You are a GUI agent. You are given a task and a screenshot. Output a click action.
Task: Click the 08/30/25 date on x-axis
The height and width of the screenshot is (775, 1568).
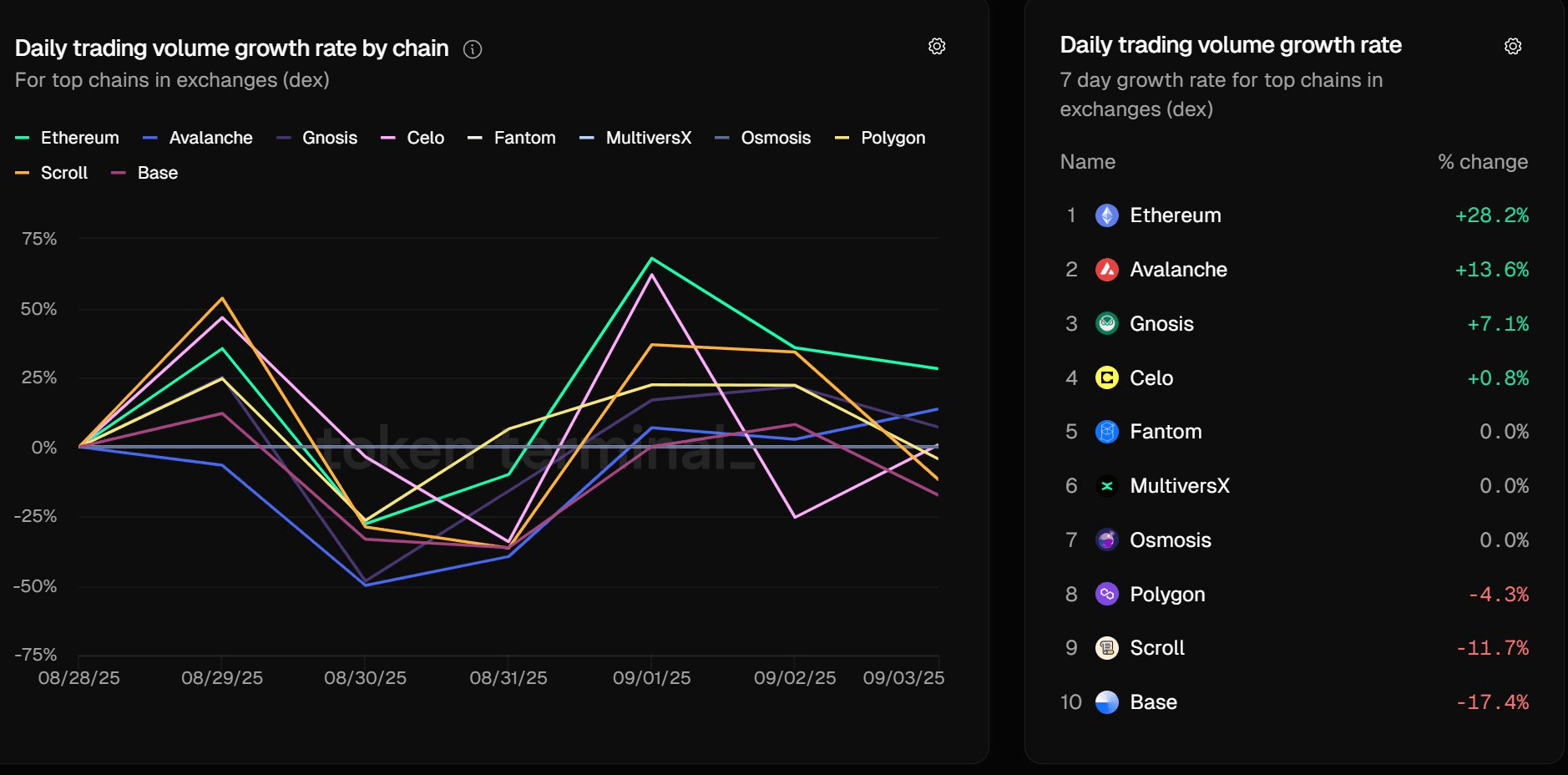click(x=366, y=678)
